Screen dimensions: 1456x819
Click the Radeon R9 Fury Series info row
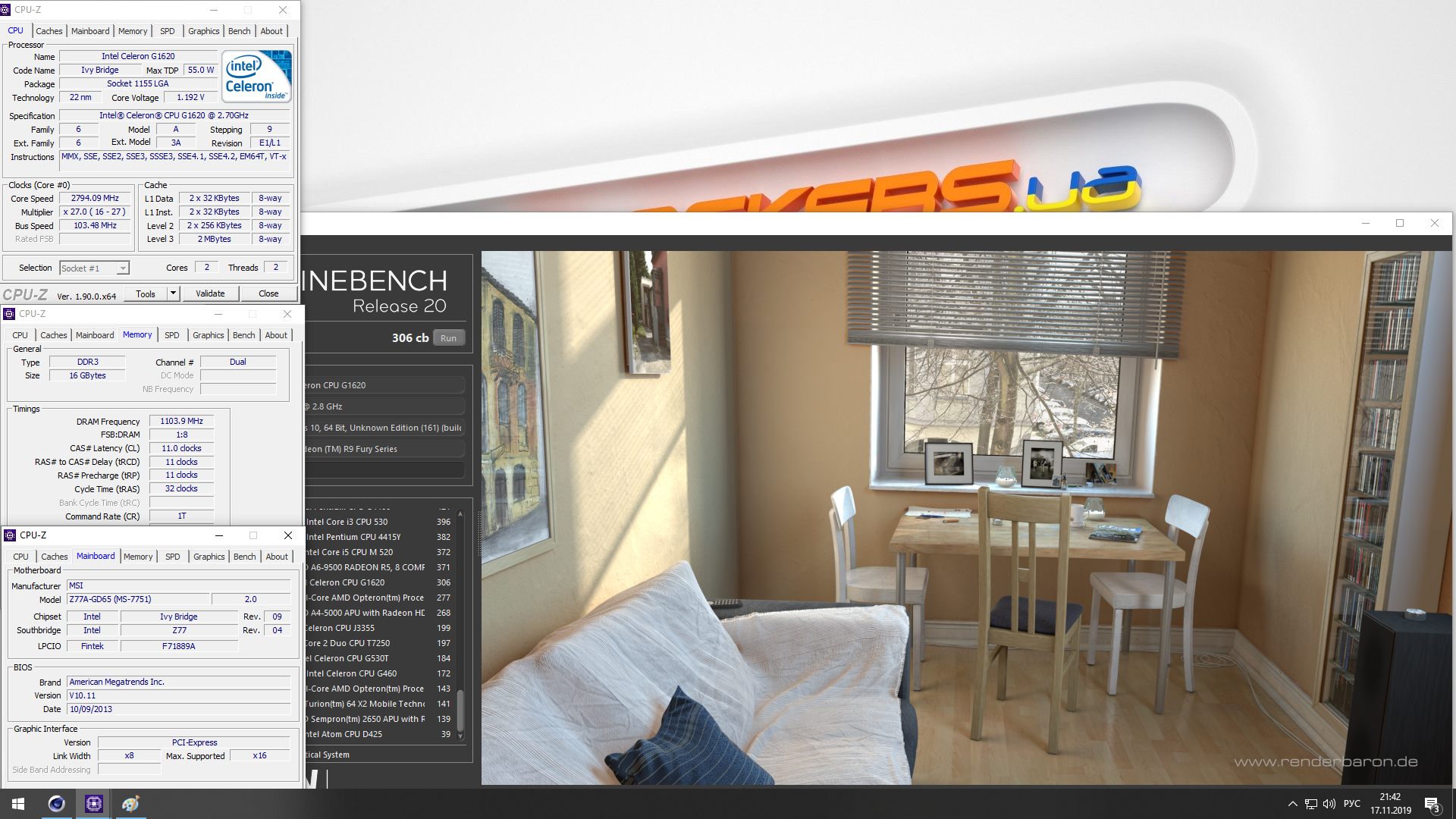tap(384, 449)
